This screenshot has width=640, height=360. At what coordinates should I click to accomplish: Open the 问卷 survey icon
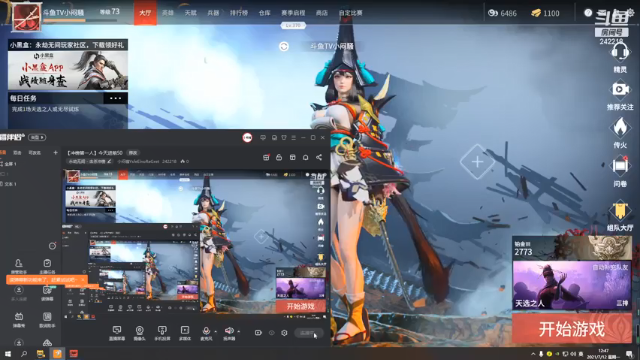(620, 166)
